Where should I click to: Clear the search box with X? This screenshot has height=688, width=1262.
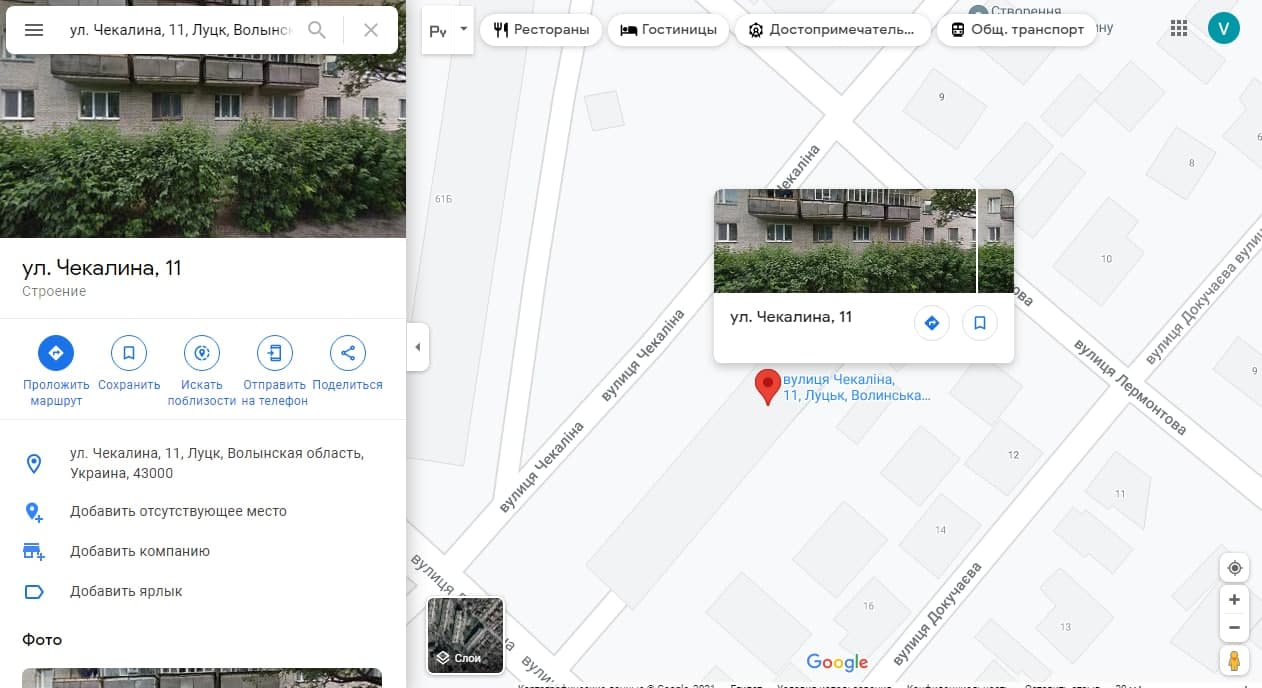(371, 30)
